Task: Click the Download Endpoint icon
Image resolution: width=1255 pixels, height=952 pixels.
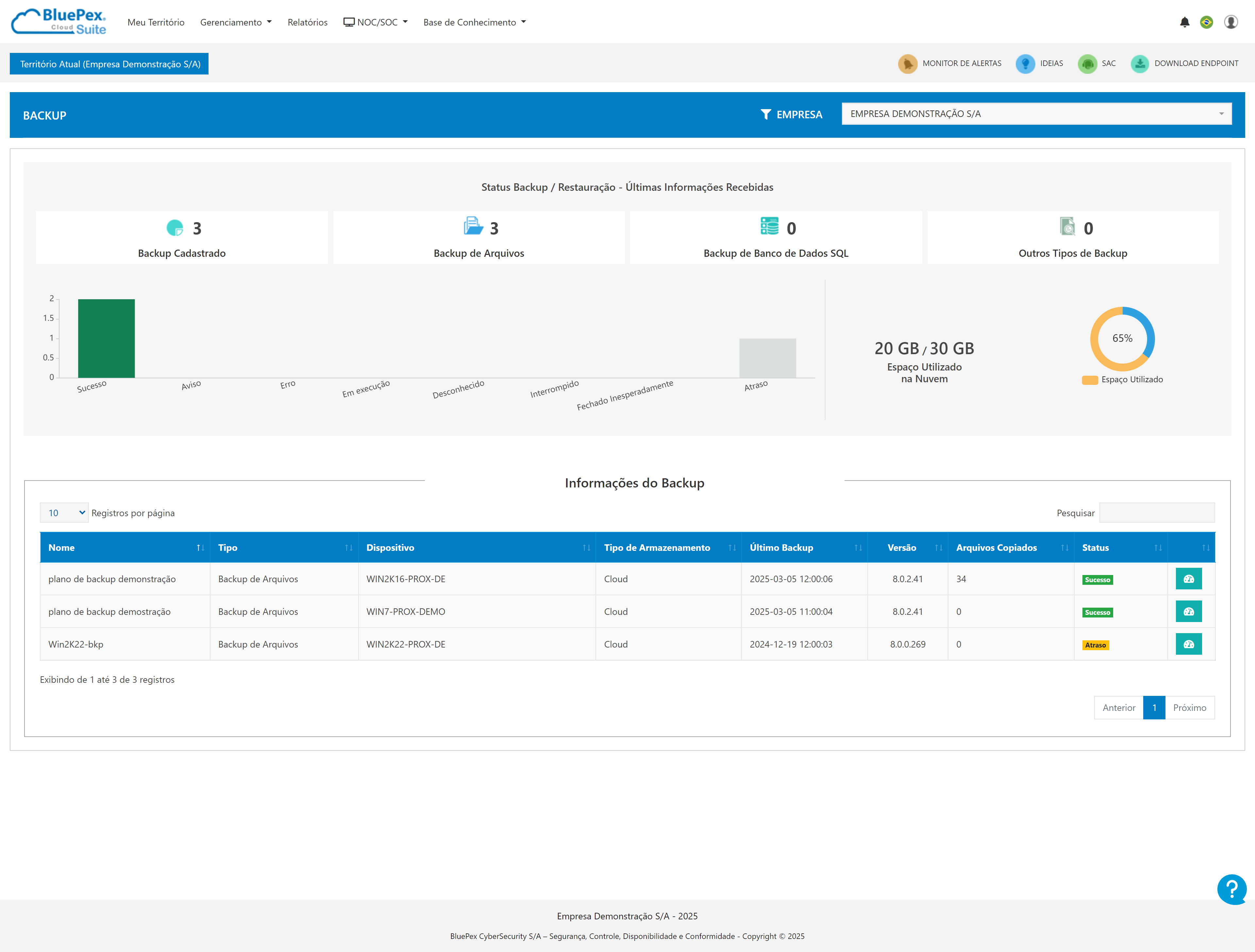Action: [x=1140, y=63]
